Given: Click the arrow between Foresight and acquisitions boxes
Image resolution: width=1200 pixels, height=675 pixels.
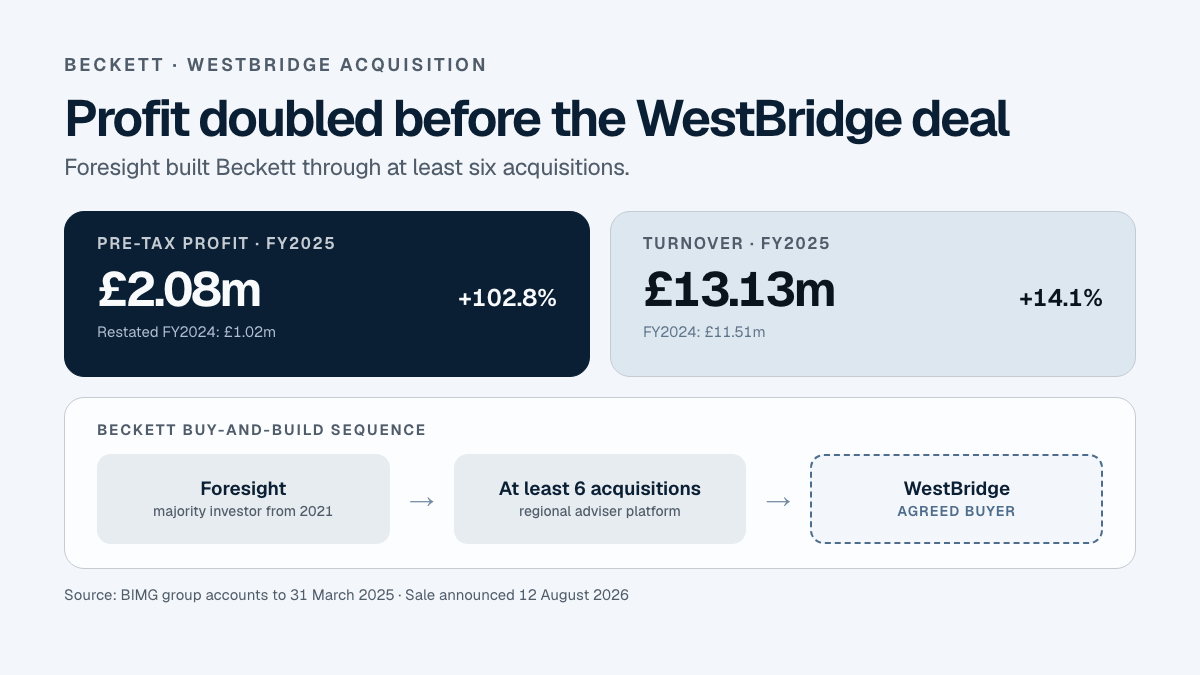Looking at the screenshot, I should pyautogui.click(x=422, y=500).
